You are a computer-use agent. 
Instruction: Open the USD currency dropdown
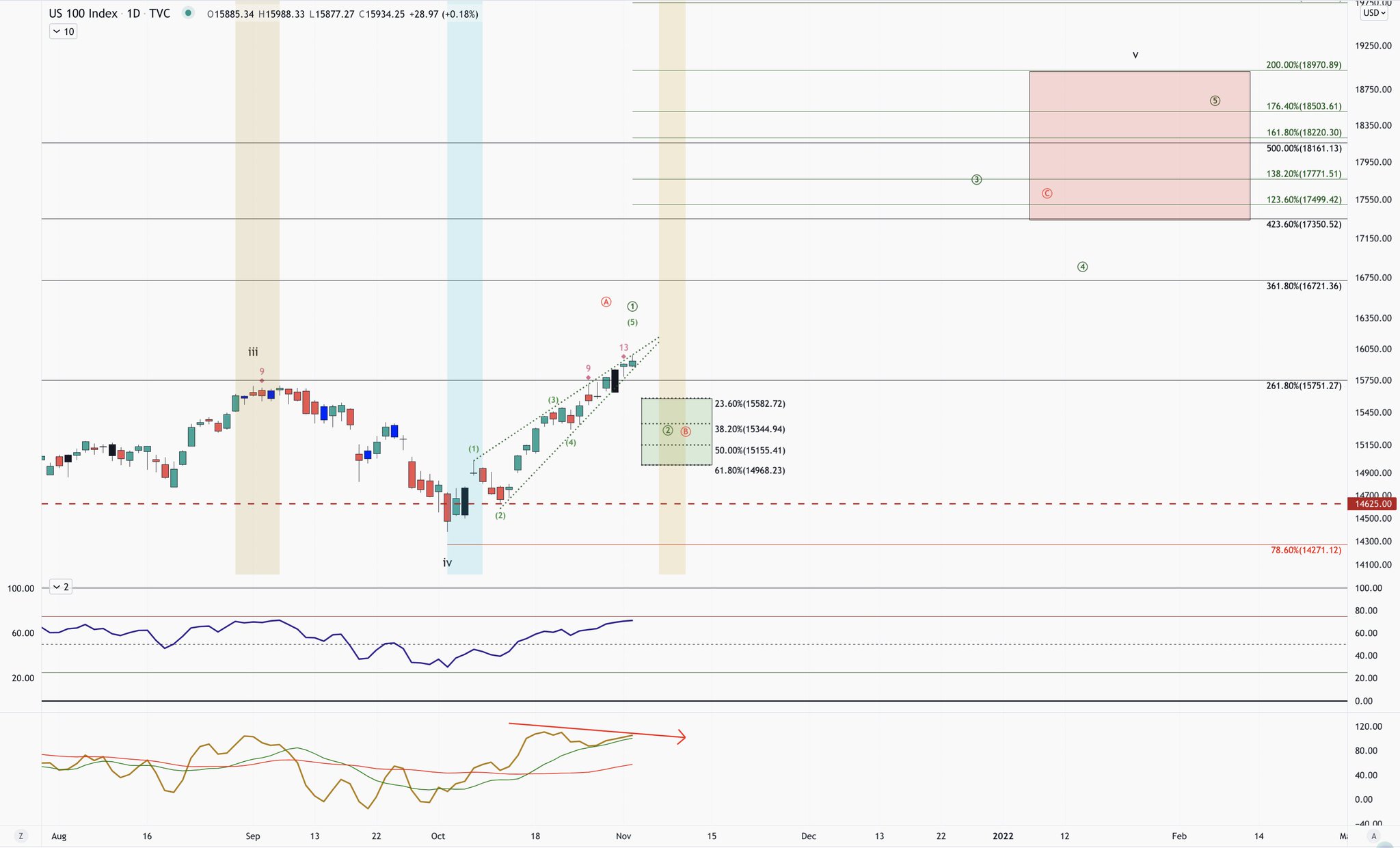[1374, 13]
